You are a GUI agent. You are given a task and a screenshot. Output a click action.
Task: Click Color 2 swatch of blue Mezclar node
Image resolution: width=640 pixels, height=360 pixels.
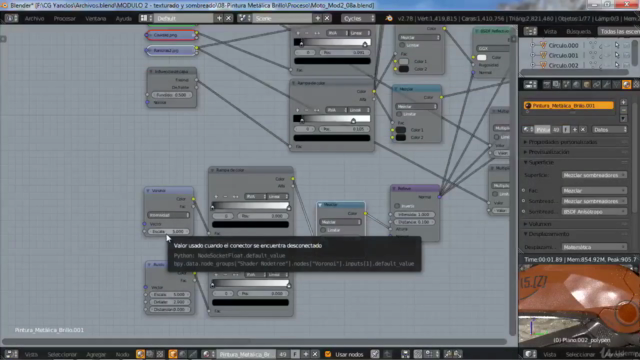[x=401, y=138]
